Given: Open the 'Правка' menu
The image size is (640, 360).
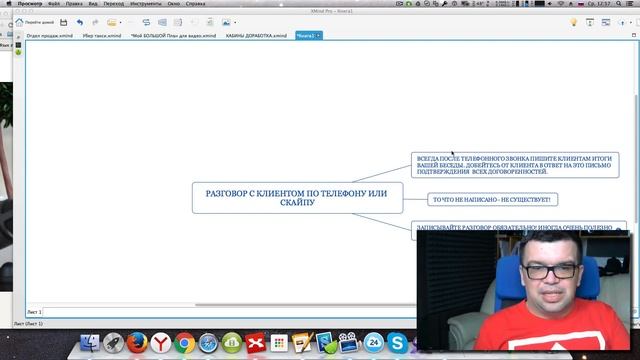Looking at the screenshot, I should (74, 4).
